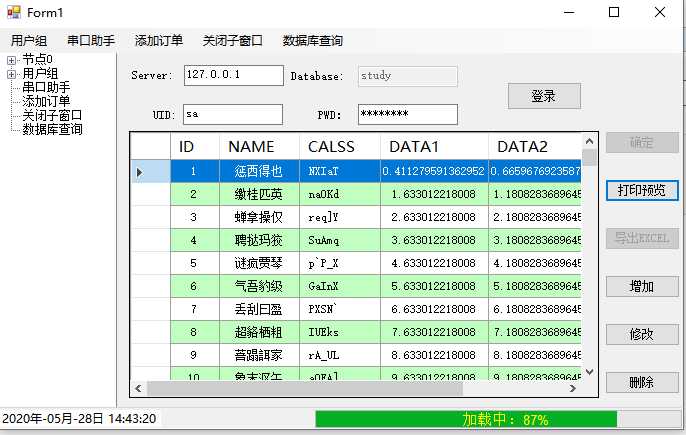This screenshot has height=435, width=686.
Task: Select 用户组 in the tree view
Action: [x=40, y=73]
